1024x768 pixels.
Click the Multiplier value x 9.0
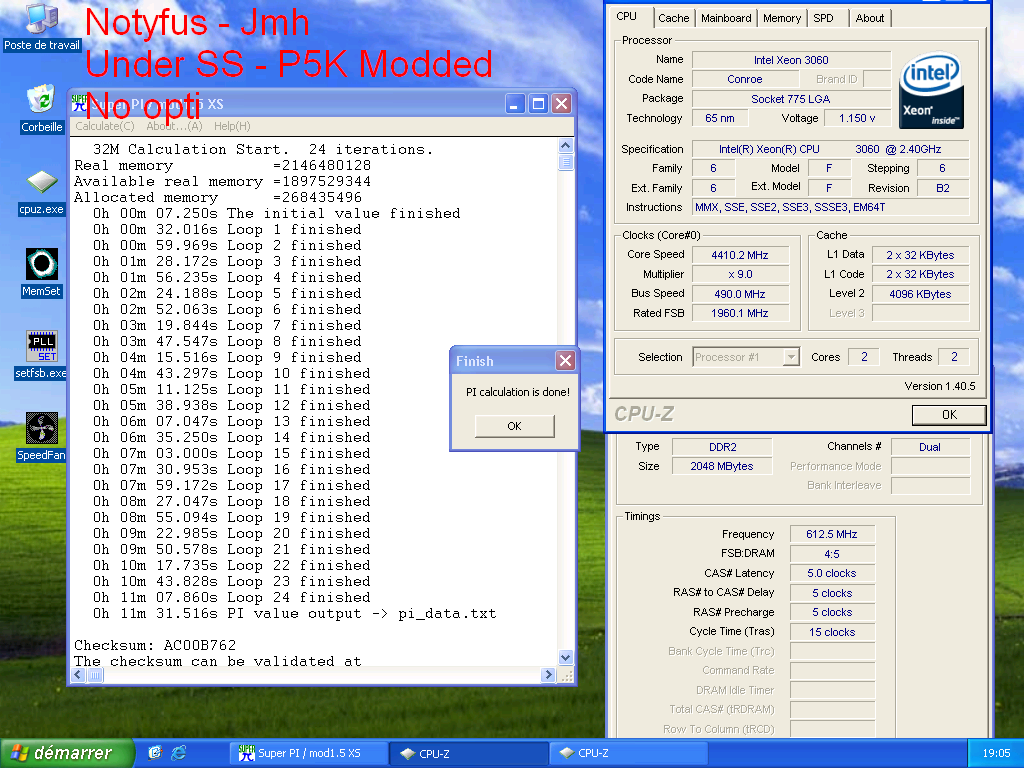(740, 274)
